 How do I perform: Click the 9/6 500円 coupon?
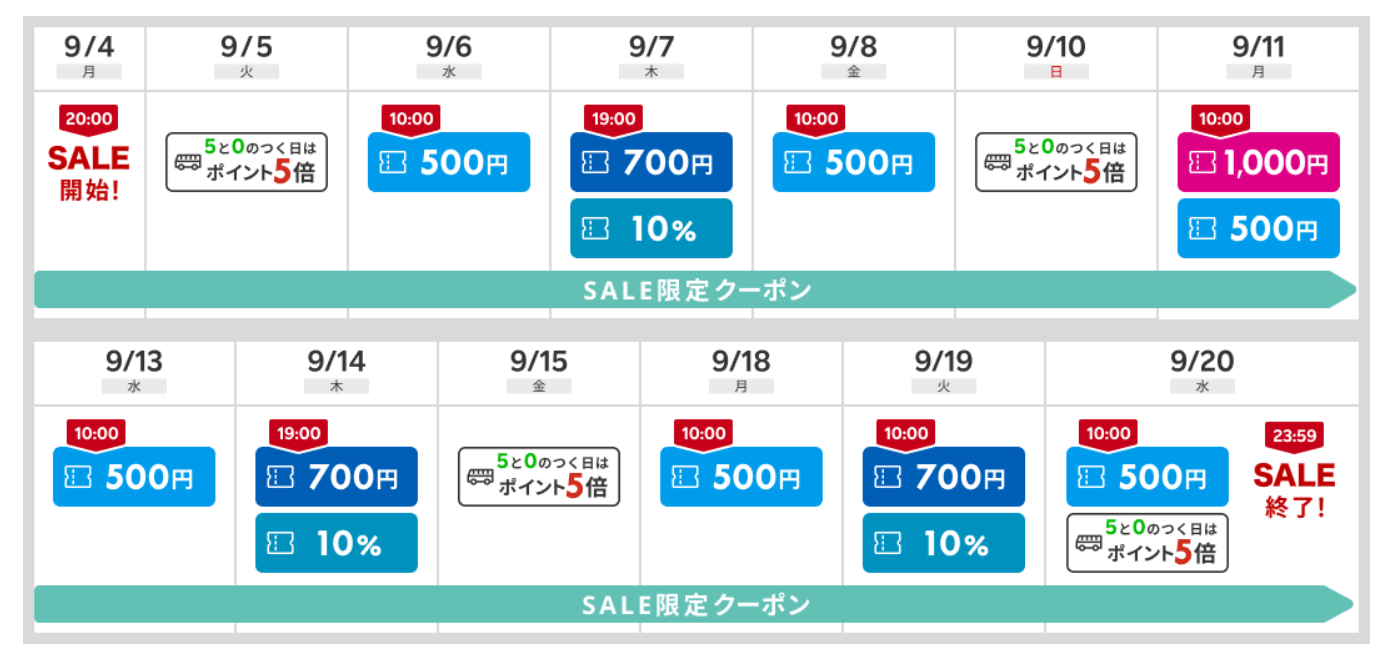(449, 163)
